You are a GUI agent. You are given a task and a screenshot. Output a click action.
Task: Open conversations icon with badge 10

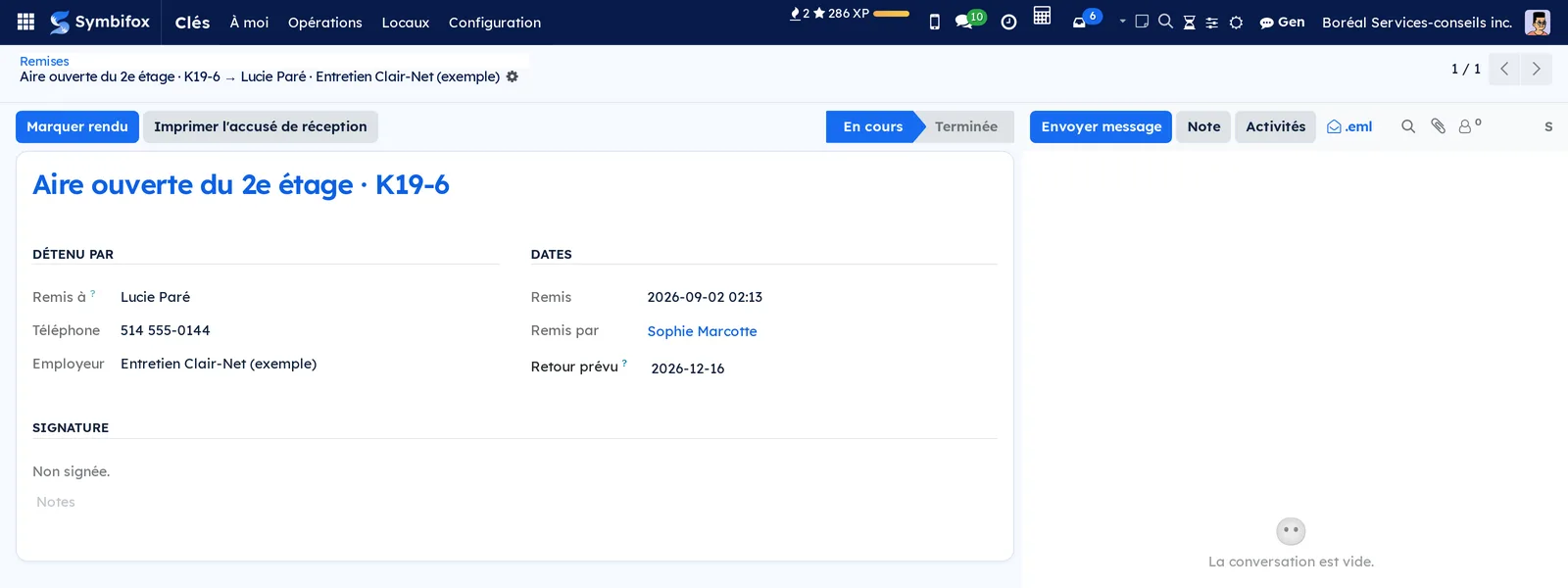coord(970,20)
